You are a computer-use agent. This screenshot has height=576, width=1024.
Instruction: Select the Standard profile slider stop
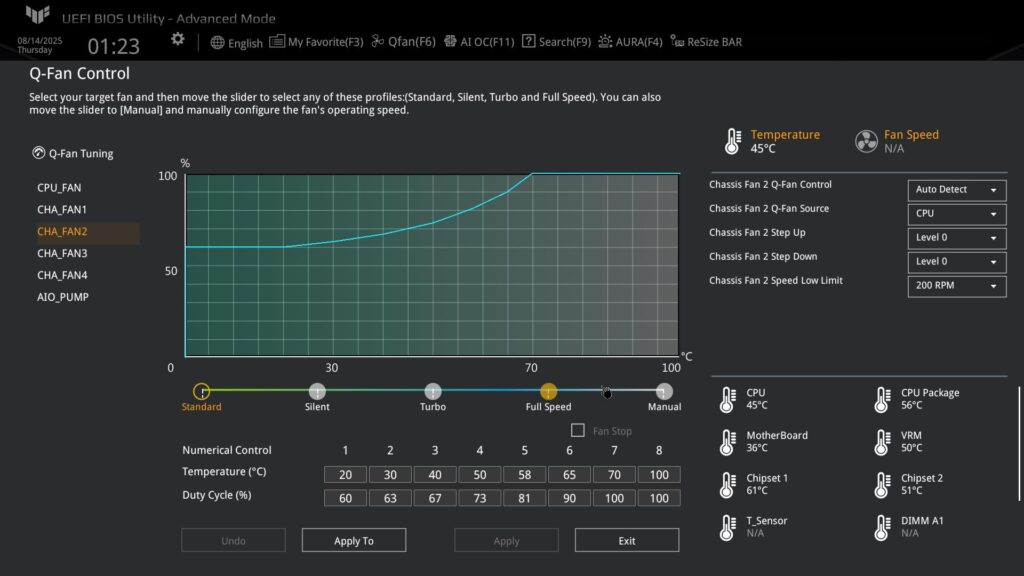click(x=202, y=391)
